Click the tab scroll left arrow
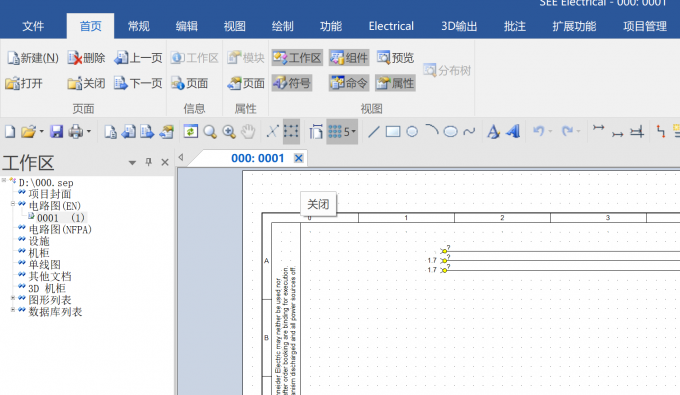This screenshot has width=680, height=395. [x=181, y=157]
